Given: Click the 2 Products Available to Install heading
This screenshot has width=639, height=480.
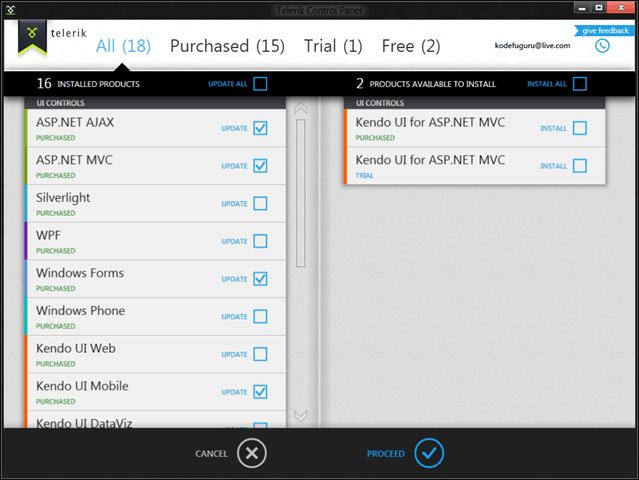Looking at the screenshot, I should coord(426,84).
